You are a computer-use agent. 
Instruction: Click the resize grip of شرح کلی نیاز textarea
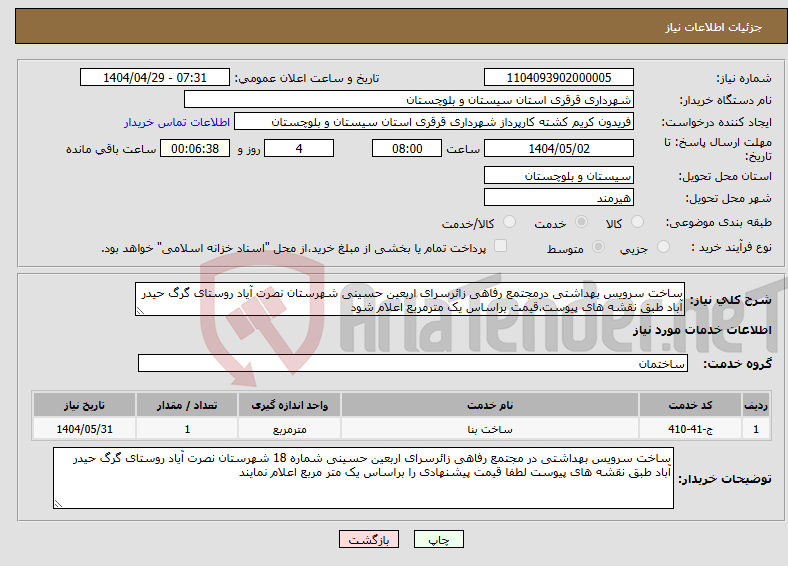click(140, 311)
